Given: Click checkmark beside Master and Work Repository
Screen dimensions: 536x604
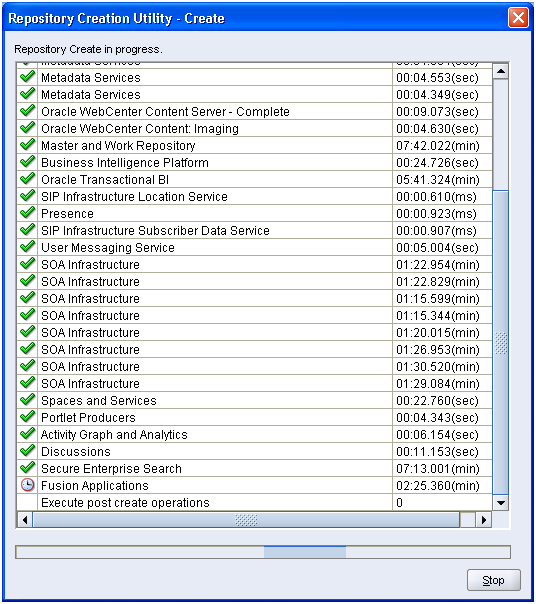Looking at the screenshot, I should [x=27, y=145].
